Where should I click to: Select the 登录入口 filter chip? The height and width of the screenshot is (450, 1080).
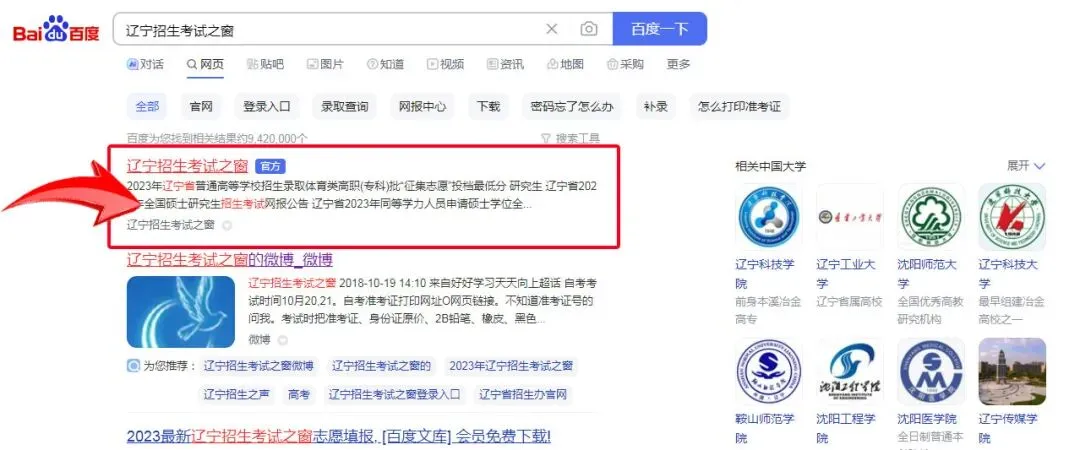pos(267,107)
